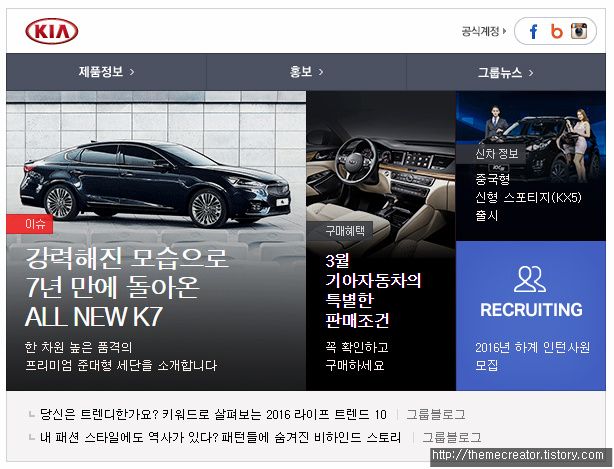Image resolution: width=614 pixels, height=469 pixels.
Task: Click the chevron next to 제품정보
Action: point(132,72)
